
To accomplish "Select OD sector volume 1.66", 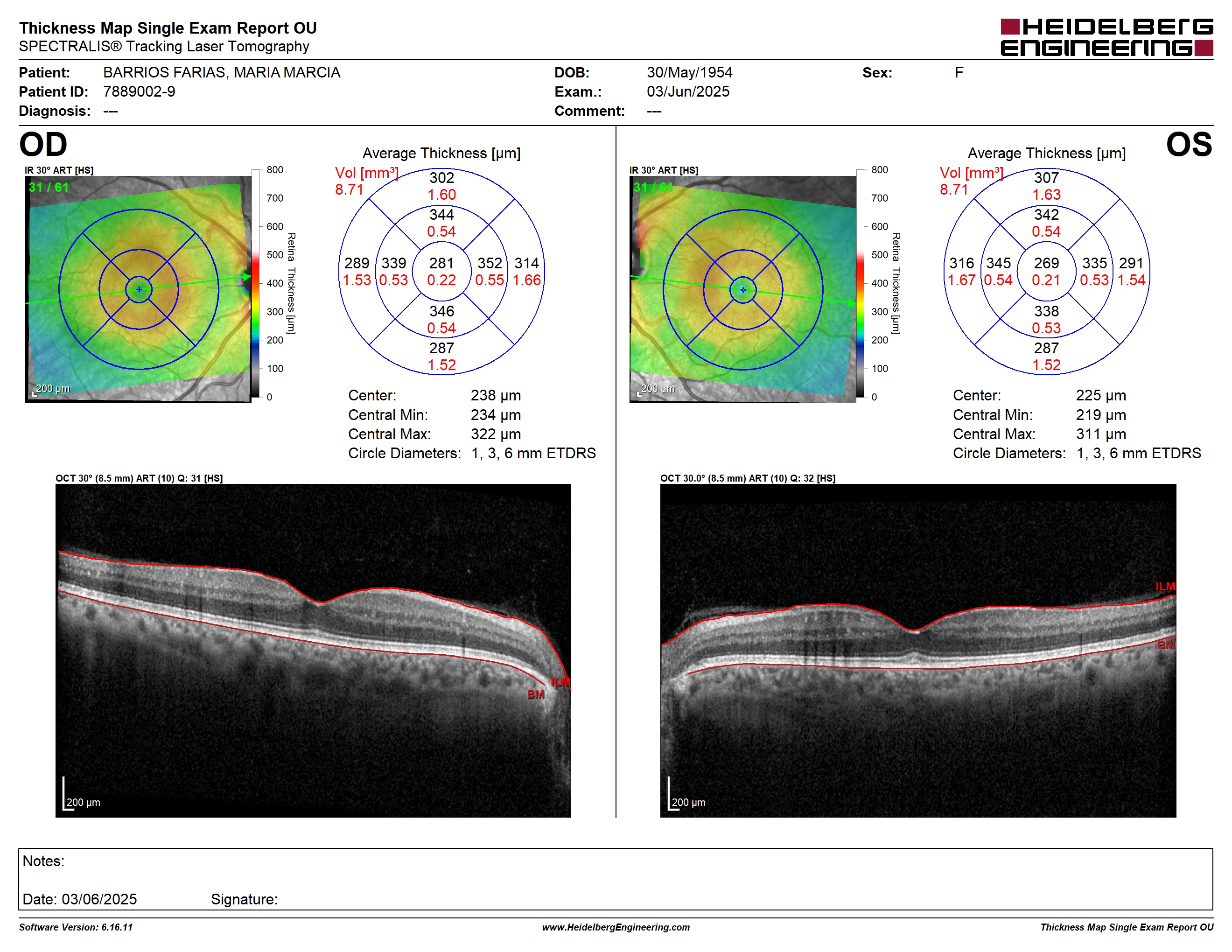I will (x=526, y=280).
